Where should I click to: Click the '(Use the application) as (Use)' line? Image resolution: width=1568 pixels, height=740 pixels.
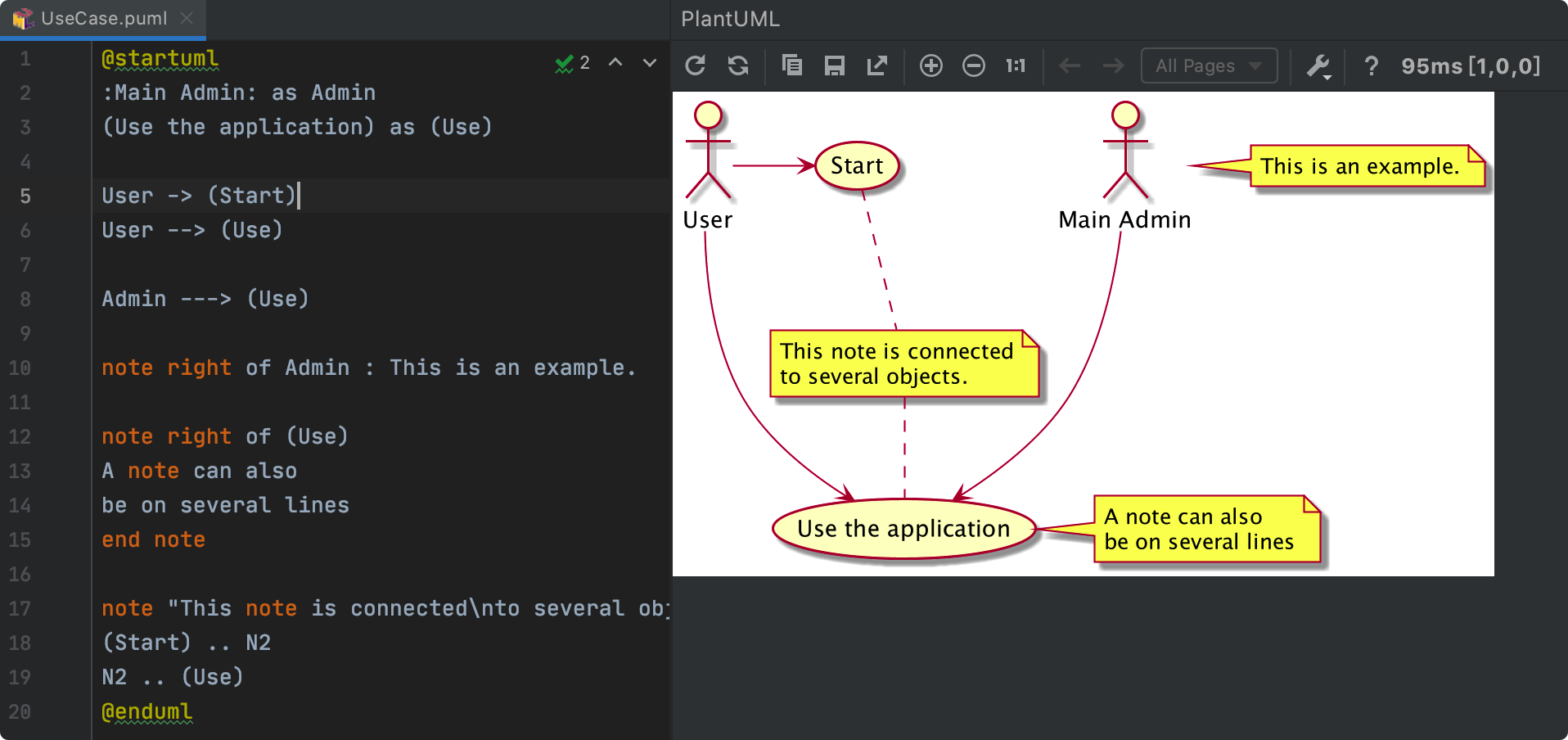[297, 127]
